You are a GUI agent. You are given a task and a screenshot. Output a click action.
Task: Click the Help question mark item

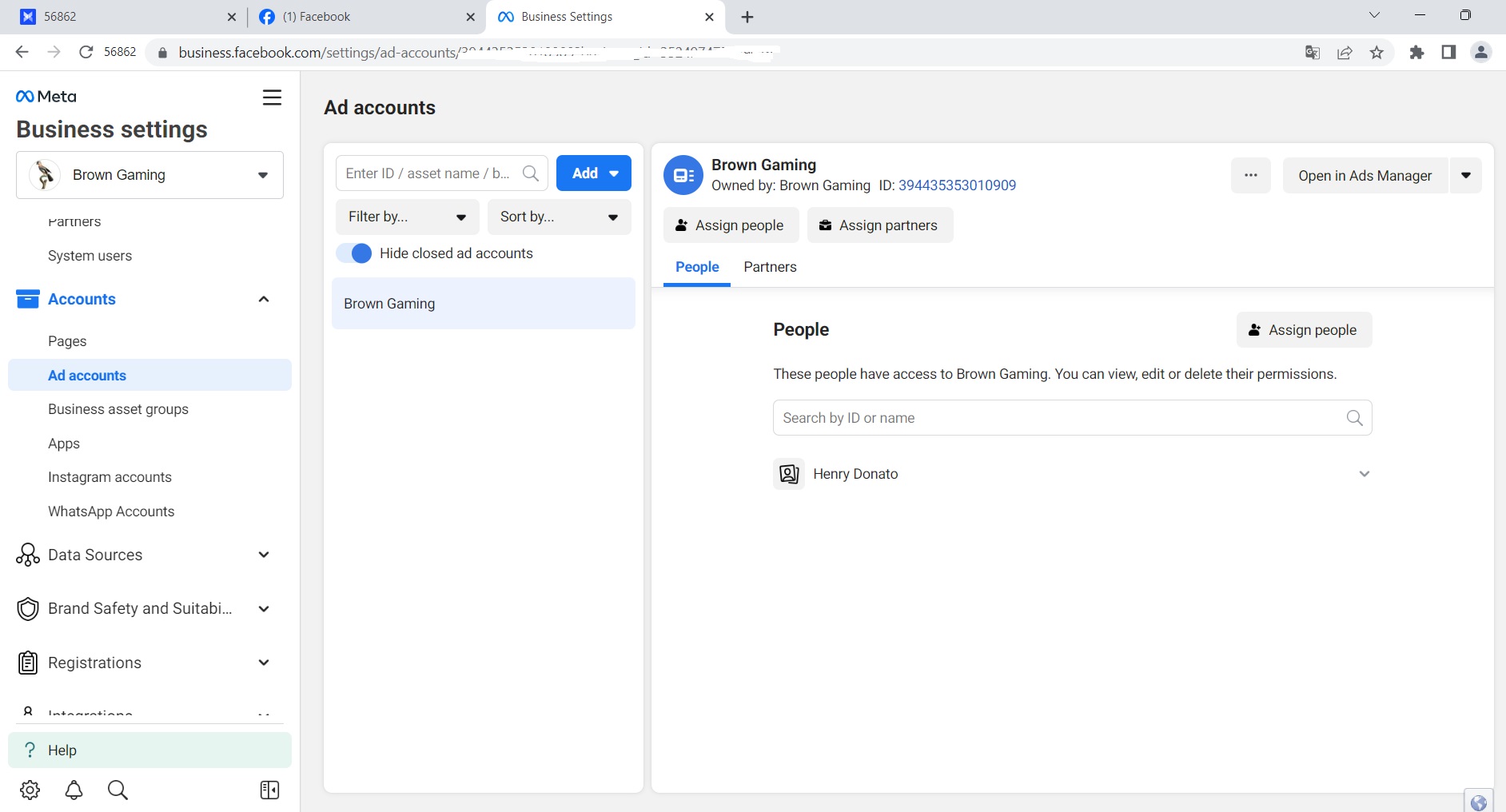(149, 750)
